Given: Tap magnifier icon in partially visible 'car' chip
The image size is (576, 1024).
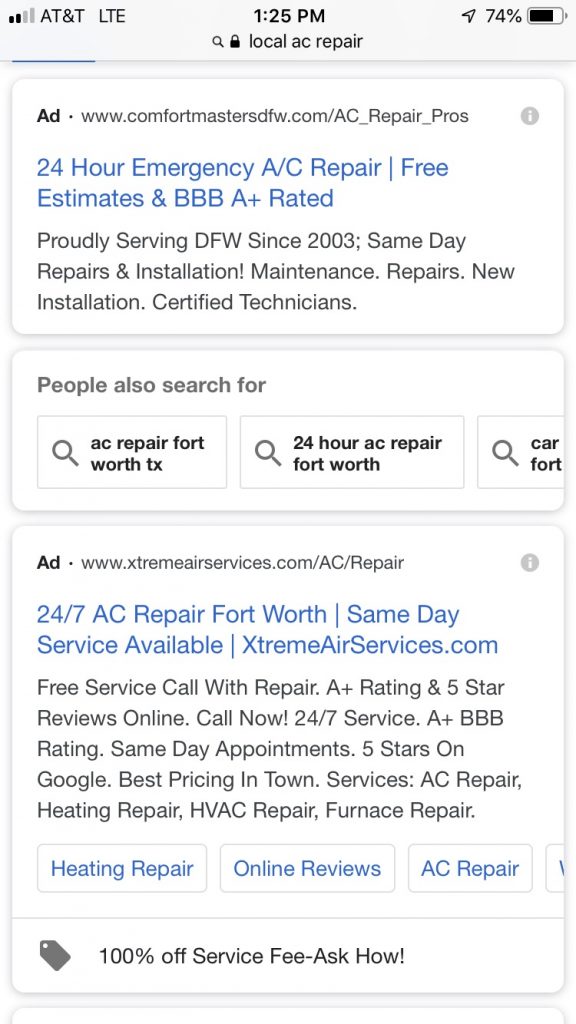Looking at the screenshot, I should pos(505,453).
